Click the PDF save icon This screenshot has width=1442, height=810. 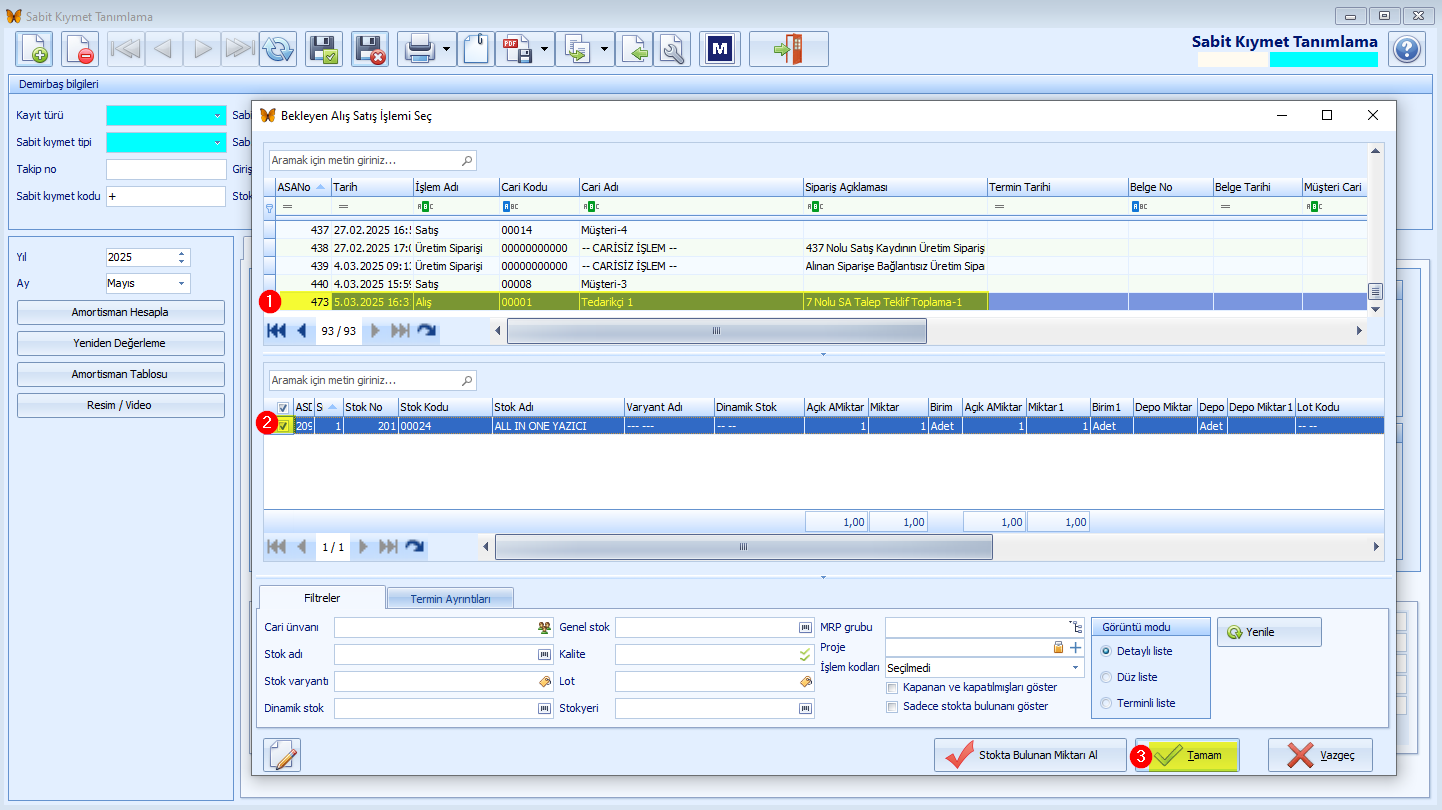pyautogui.click(x=517, y=48)
